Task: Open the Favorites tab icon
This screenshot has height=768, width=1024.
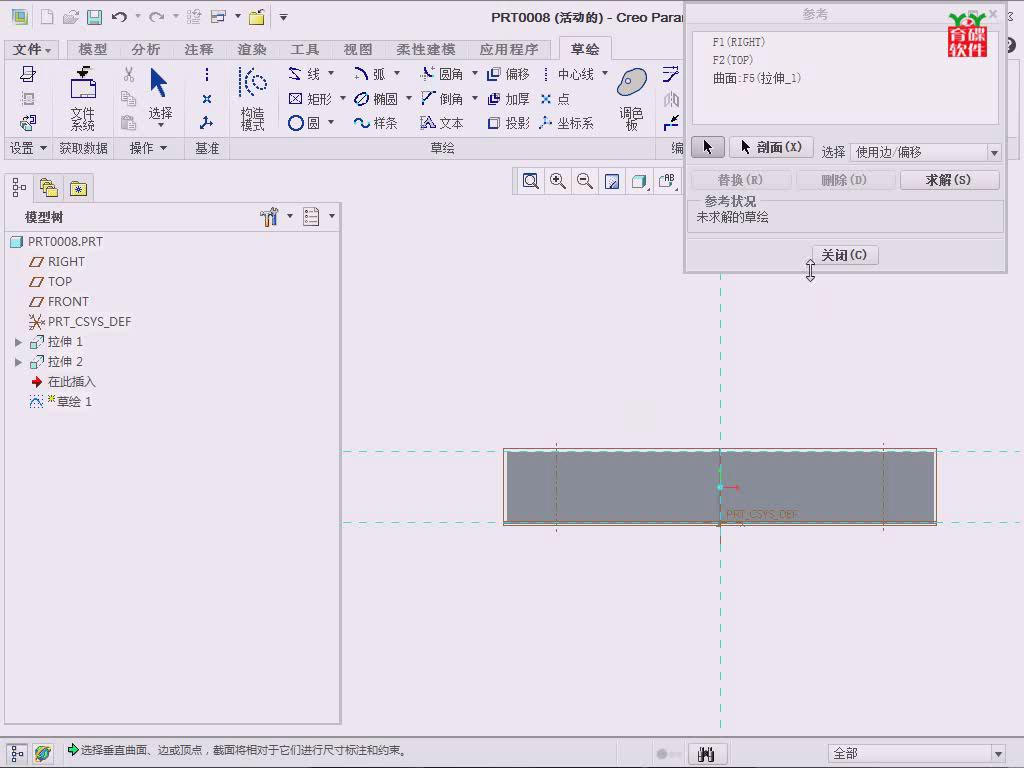Action: coord(78,188)
